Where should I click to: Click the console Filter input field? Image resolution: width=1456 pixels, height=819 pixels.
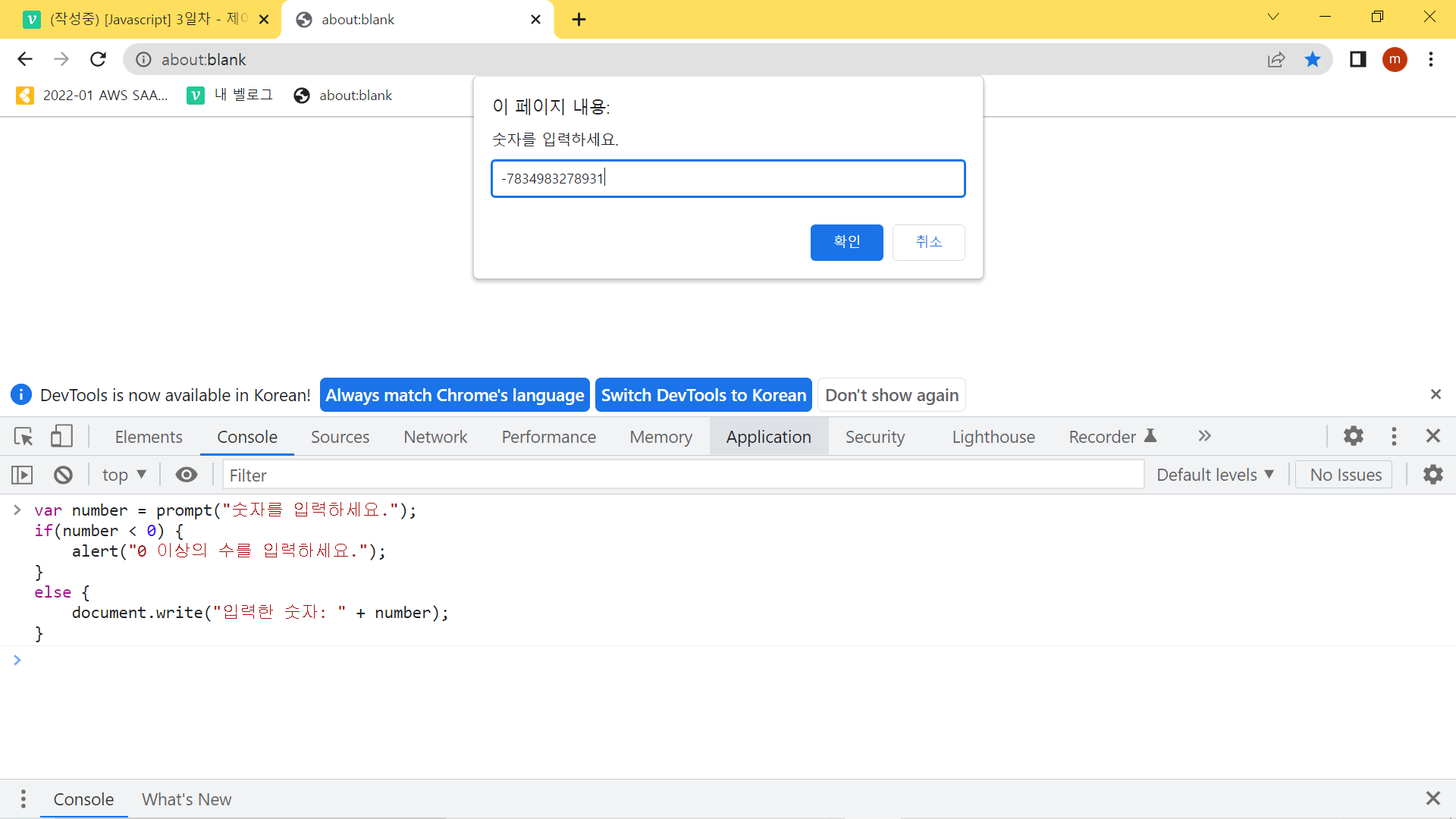pyautogui.click(x=682, y=475)
